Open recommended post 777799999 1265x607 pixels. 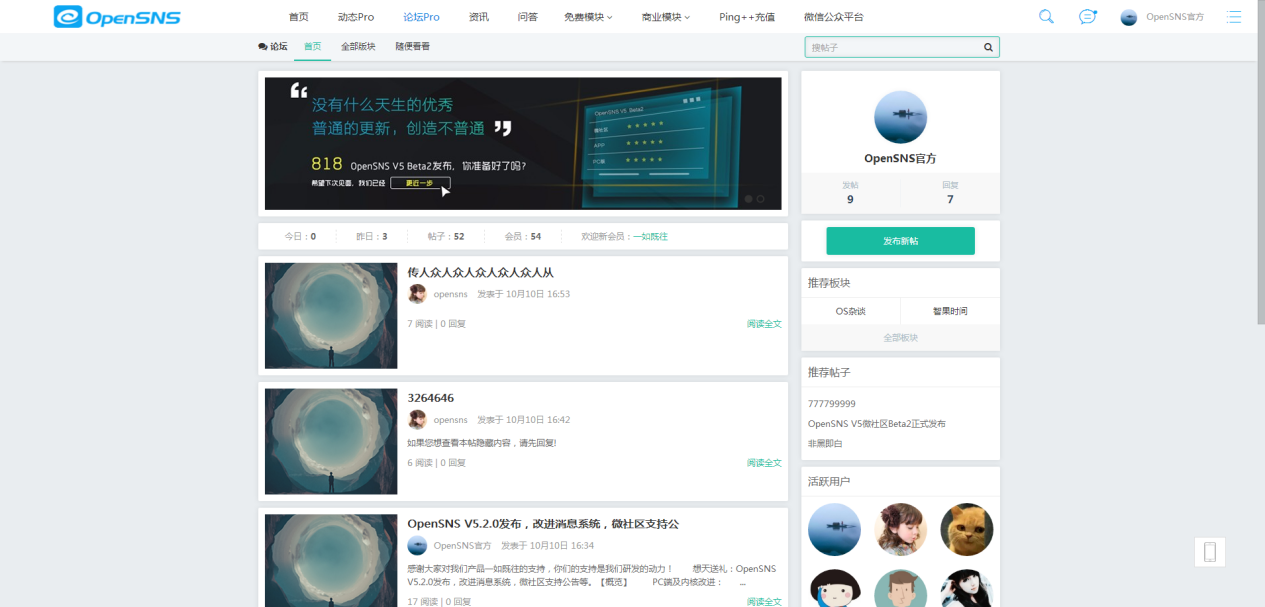pos(832,404)
